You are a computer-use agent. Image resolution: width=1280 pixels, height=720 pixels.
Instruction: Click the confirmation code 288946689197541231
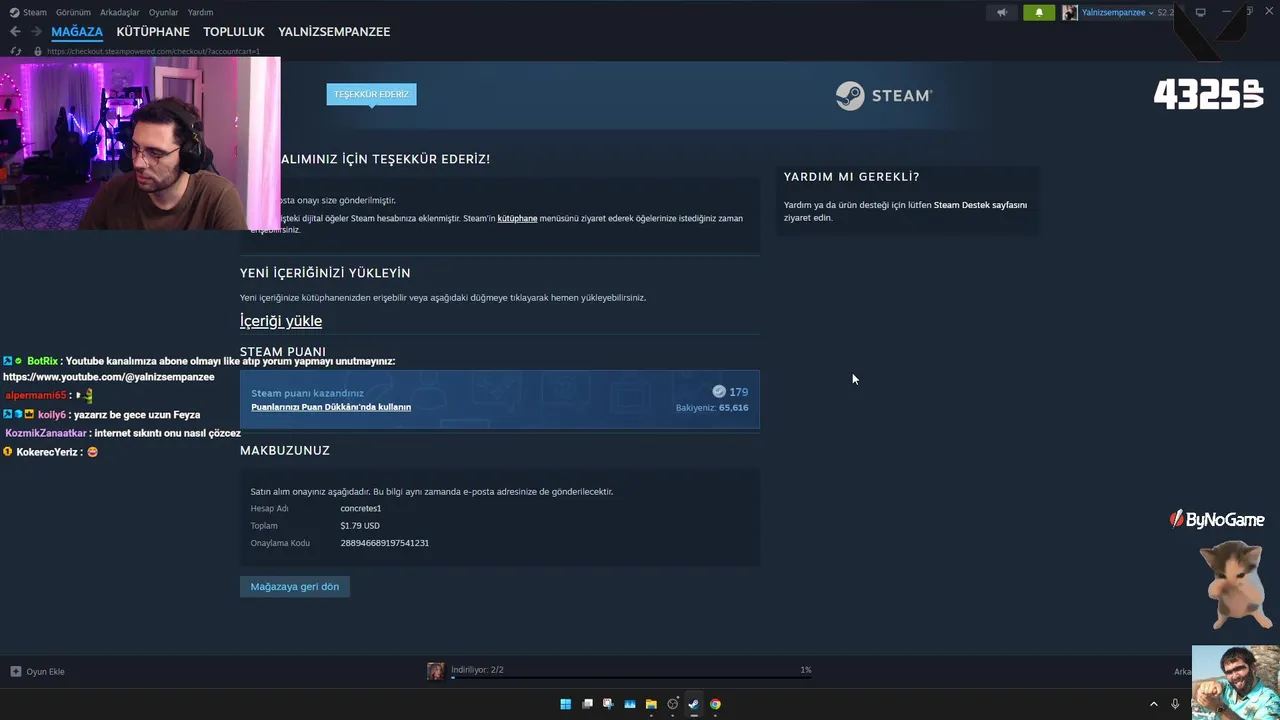(x=385, y=543)
